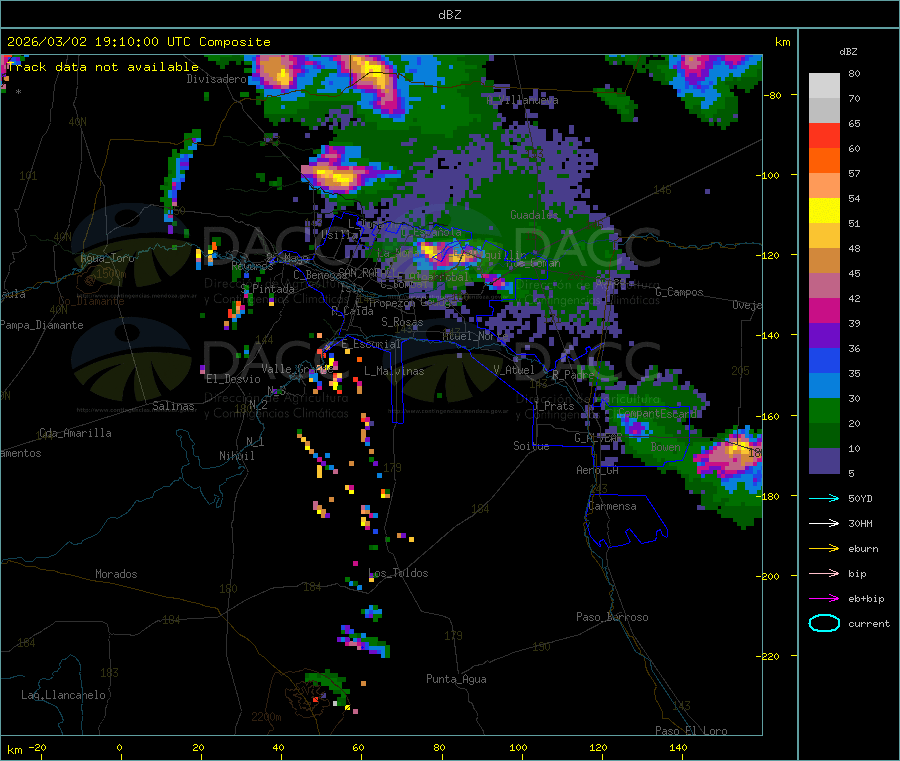
Task: Click the cyan 'current' ellipse legend icon
Action: 824,623
